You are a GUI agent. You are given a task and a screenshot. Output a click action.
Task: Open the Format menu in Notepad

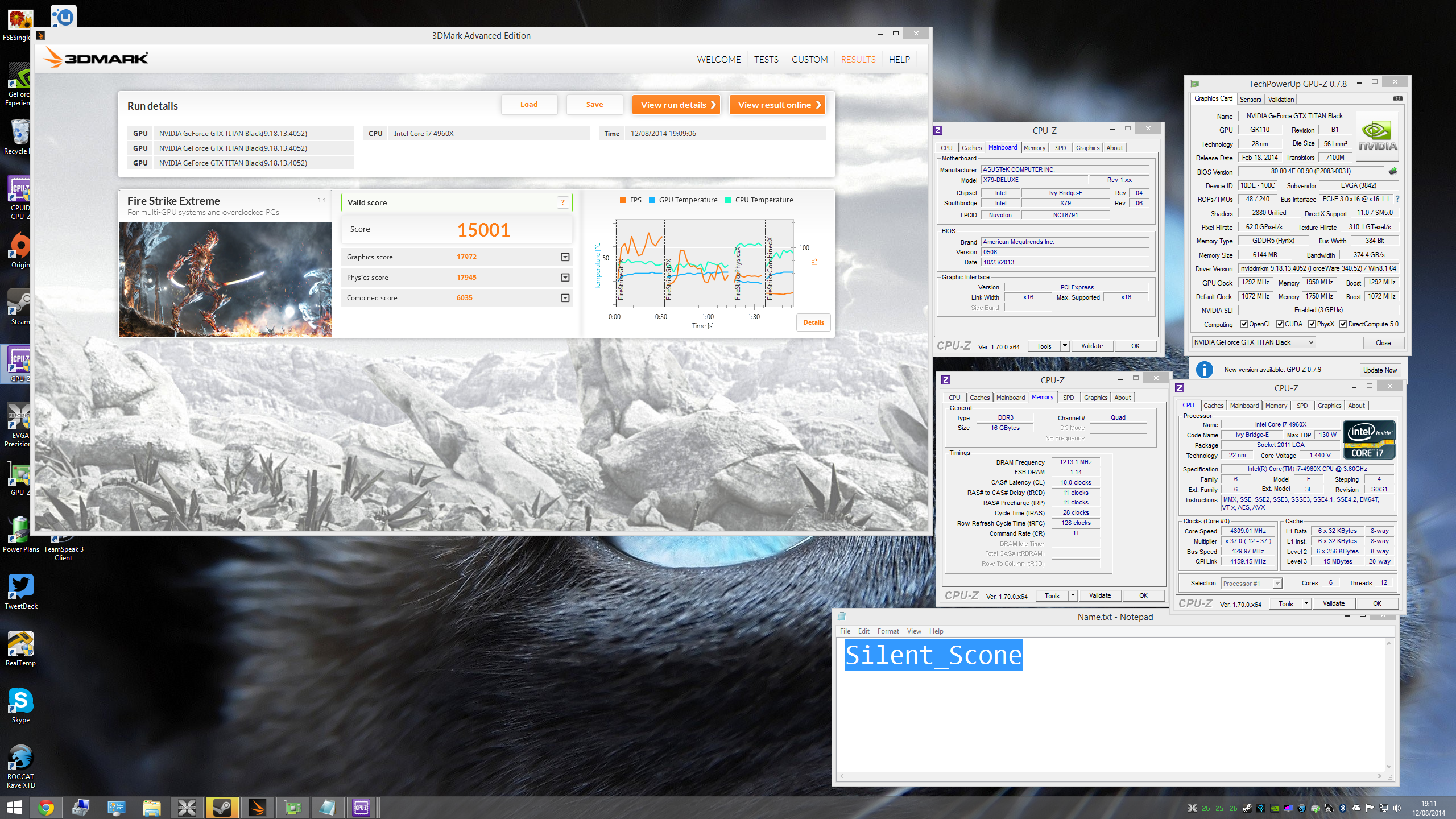coord(888,631)
